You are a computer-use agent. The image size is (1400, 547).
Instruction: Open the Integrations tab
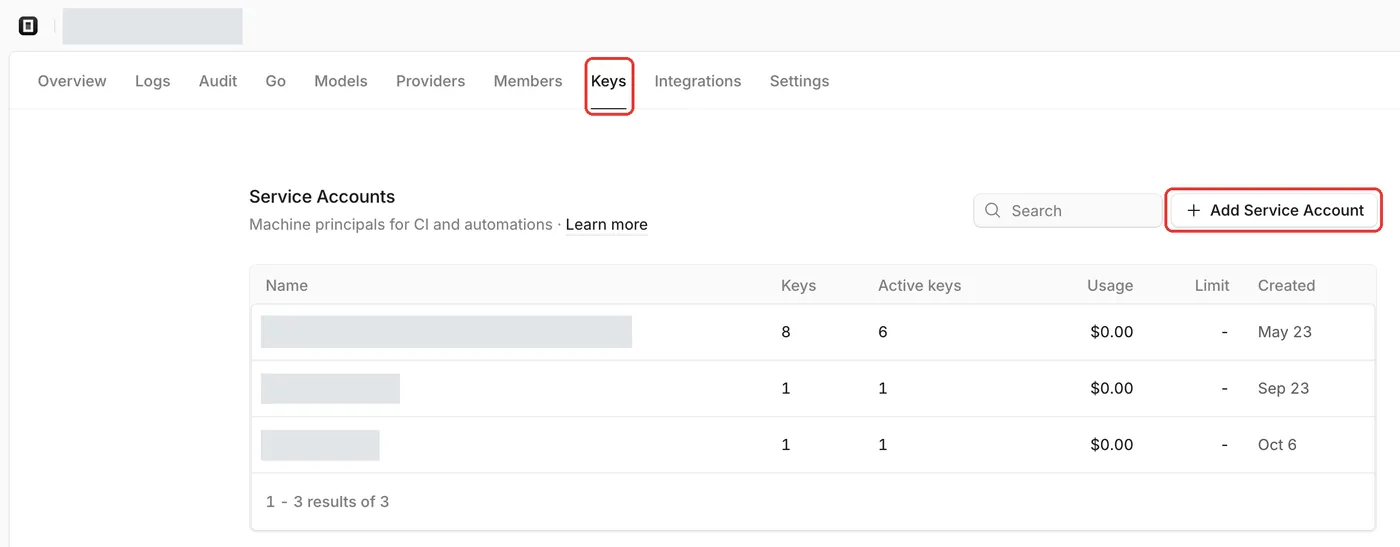pyautogui.click(x=698, y=81)
